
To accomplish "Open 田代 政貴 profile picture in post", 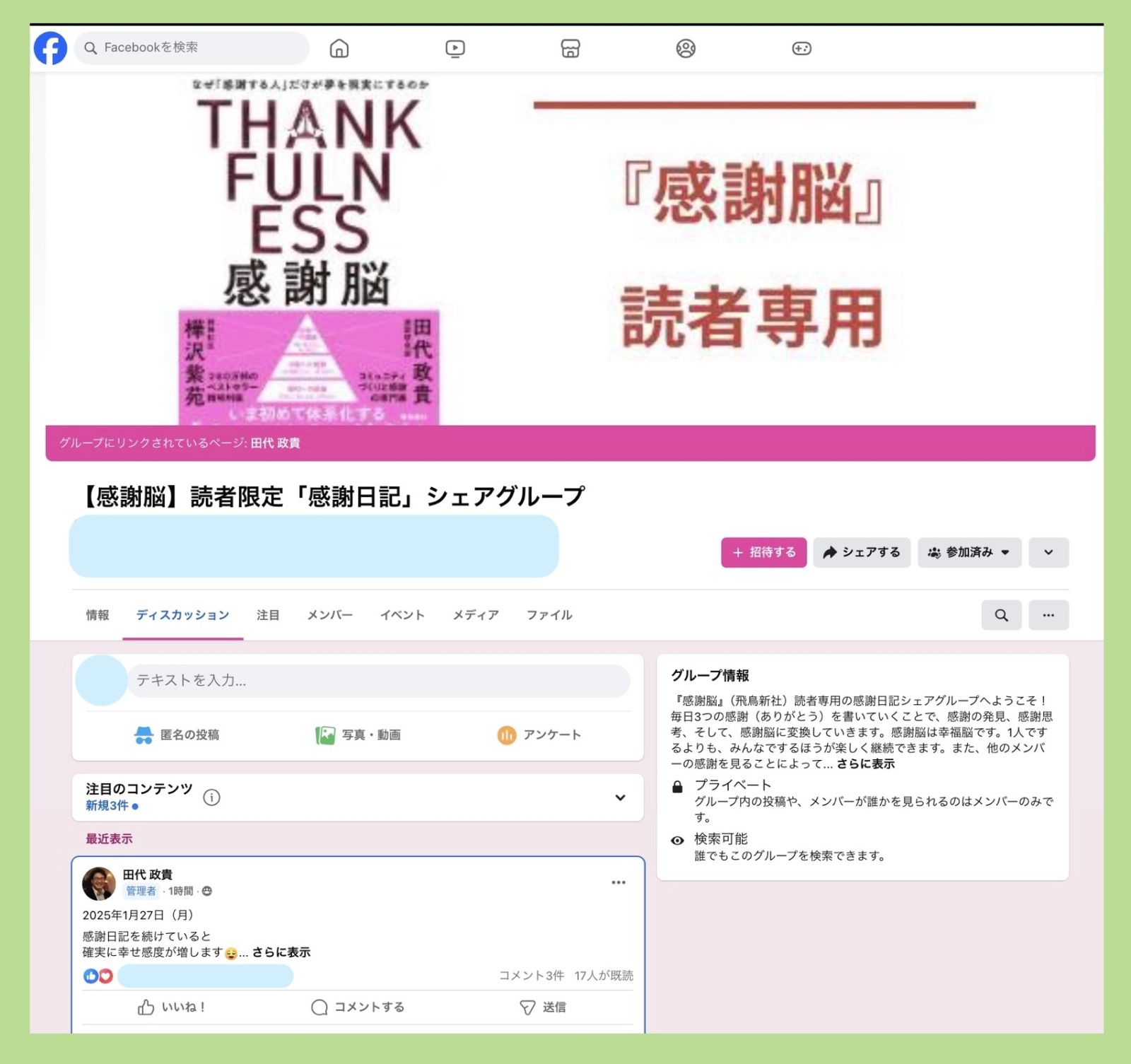I will point(99,884).
